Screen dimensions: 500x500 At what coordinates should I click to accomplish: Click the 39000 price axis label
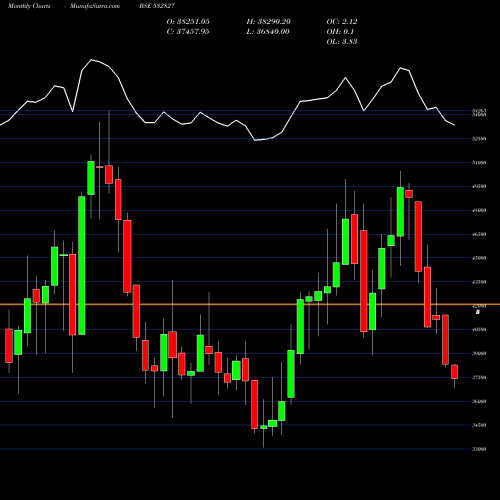point(479,354)
